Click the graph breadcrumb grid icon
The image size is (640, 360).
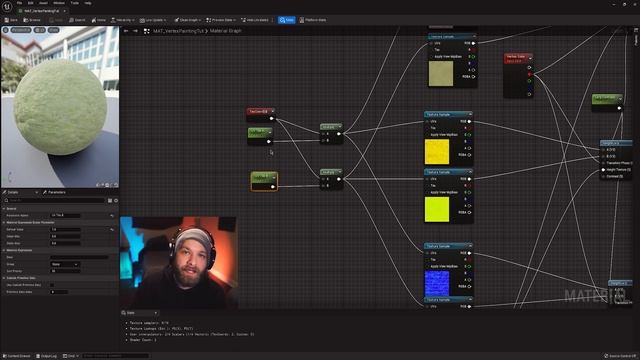click(x=147, y=31)
